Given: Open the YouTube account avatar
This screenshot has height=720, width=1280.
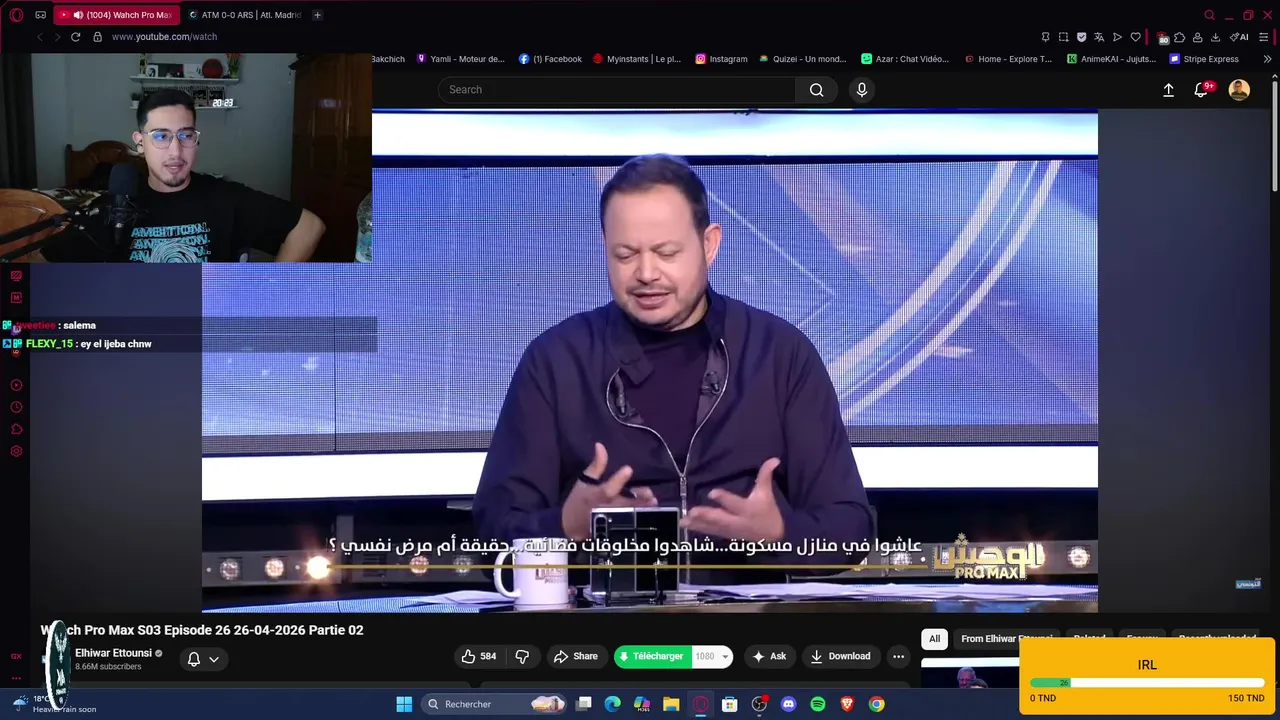Looking at the screenshot, I should (1239, 90).
